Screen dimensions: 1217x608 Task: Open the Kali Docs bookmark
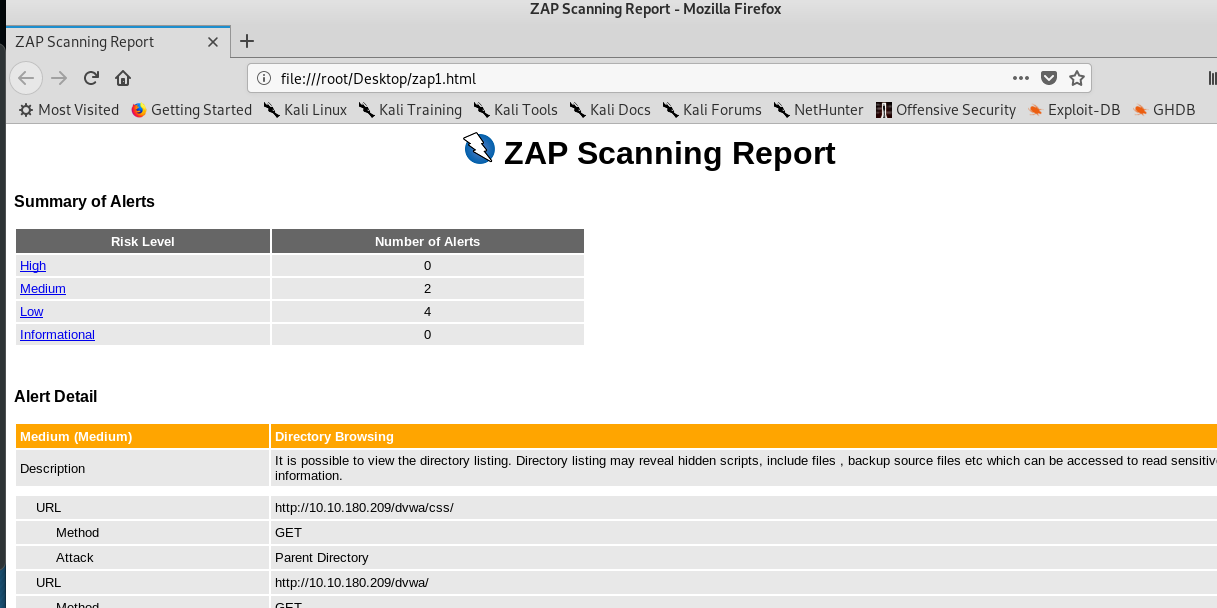click(x=610, y=110)
